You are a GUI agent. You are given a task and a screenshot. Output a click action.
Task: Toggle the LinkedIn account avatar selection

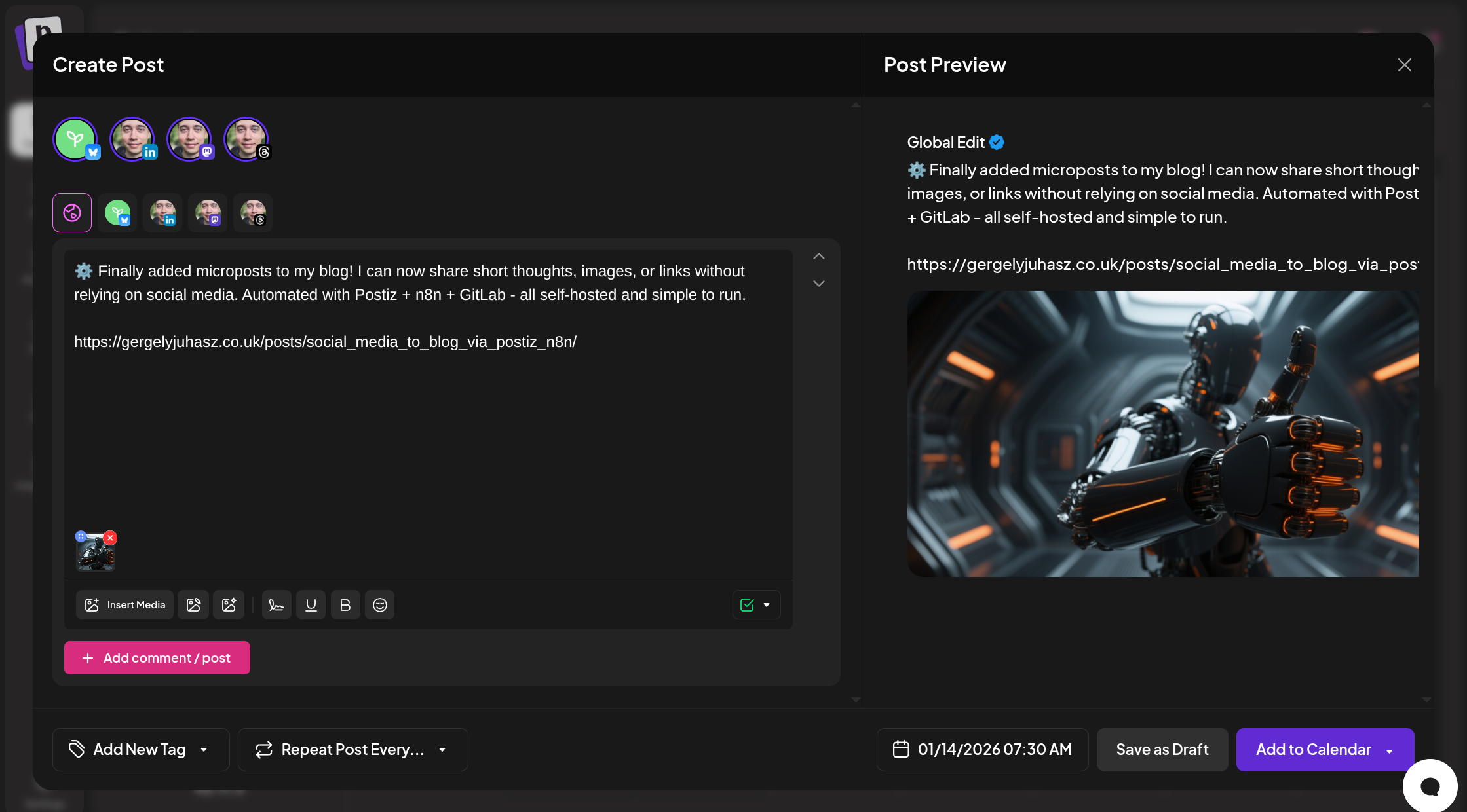click(x=132, y=139)
